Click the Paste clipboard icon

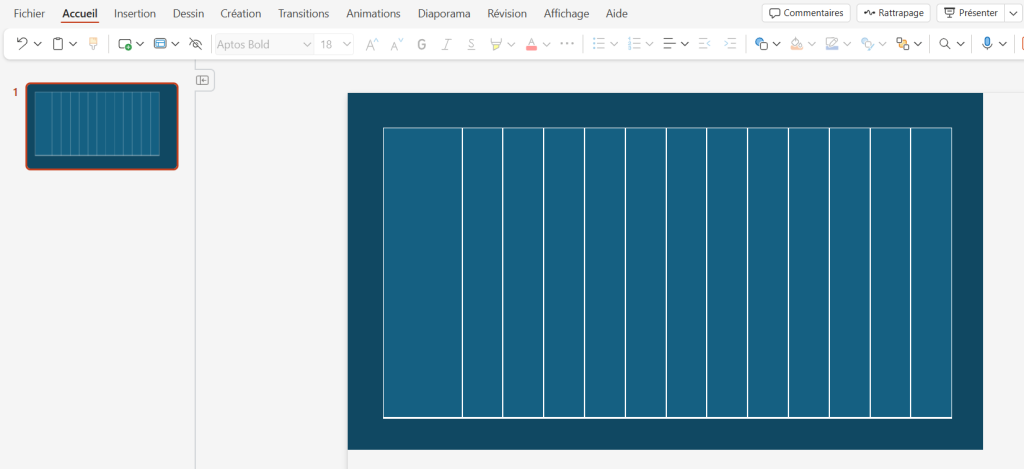coord(58,44)
